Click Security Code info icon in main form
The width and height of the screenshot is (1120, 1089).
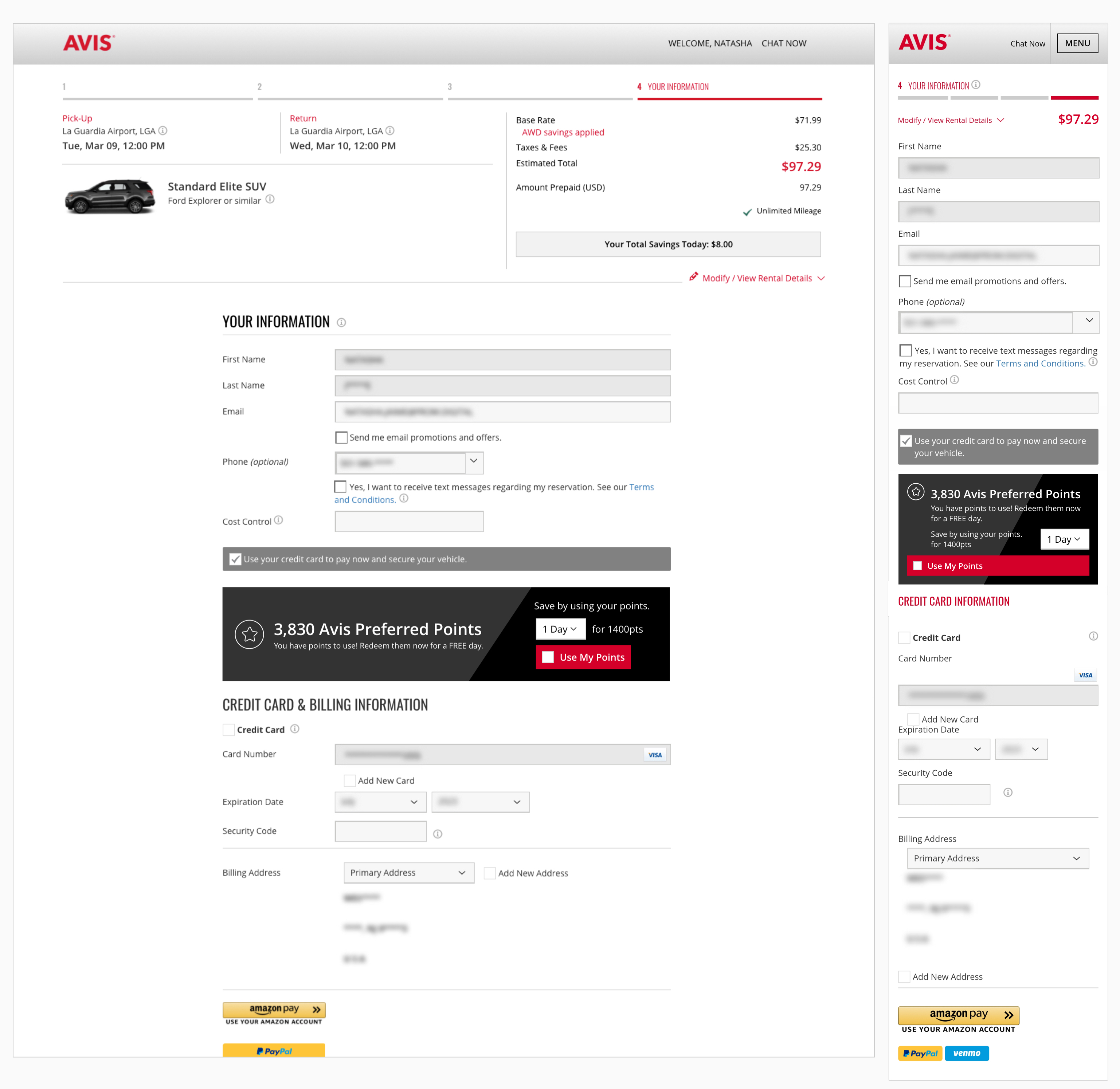point(438,834)
